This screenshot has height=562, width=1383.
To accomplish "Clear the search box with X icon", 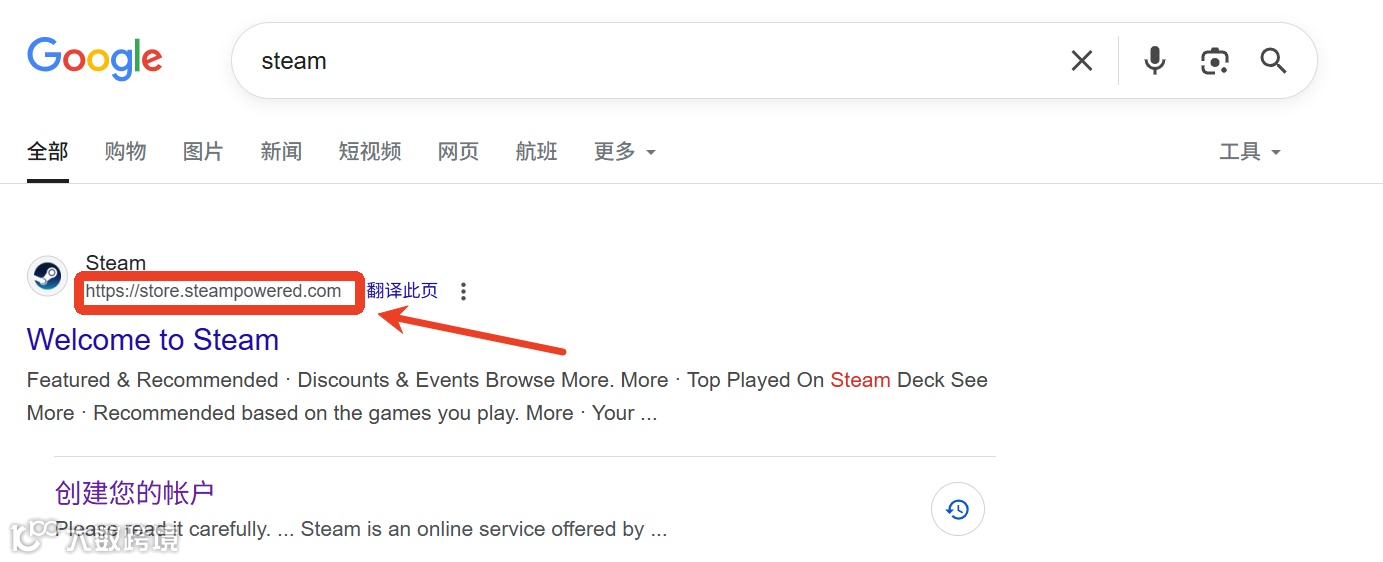I will click(1081, 61).
